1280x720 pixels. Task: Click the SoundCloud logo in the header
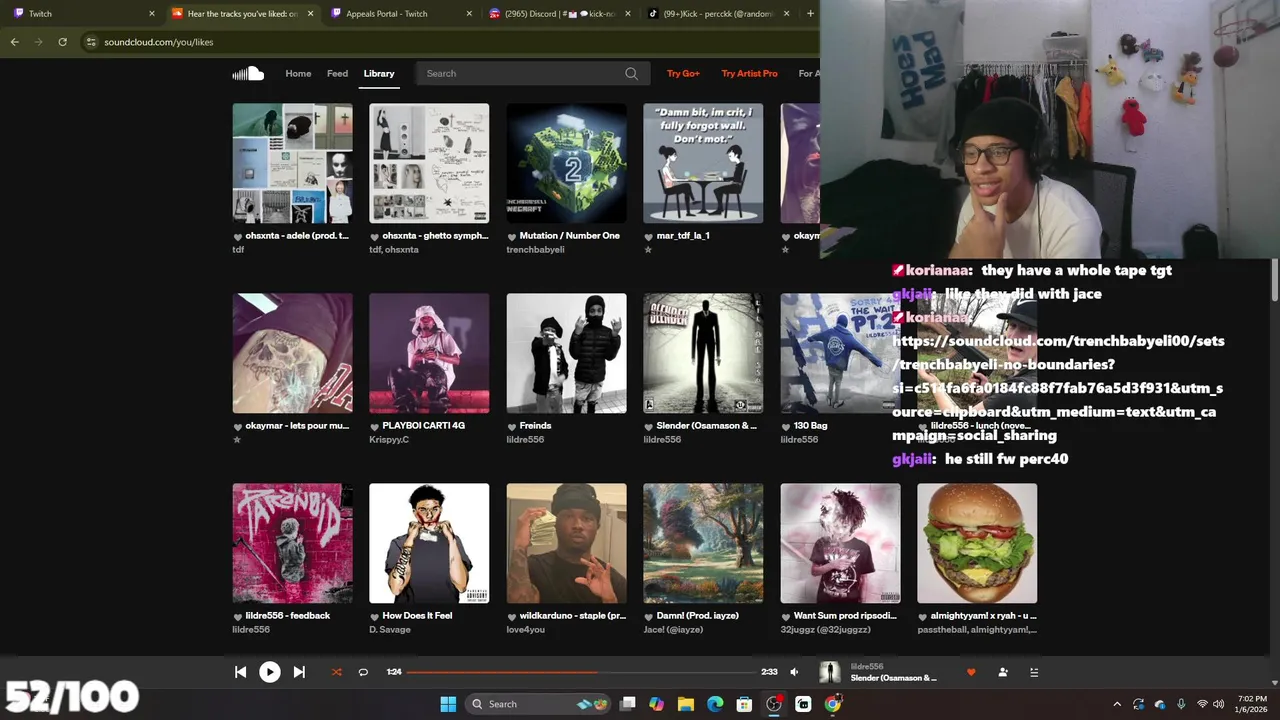point(248,73)
